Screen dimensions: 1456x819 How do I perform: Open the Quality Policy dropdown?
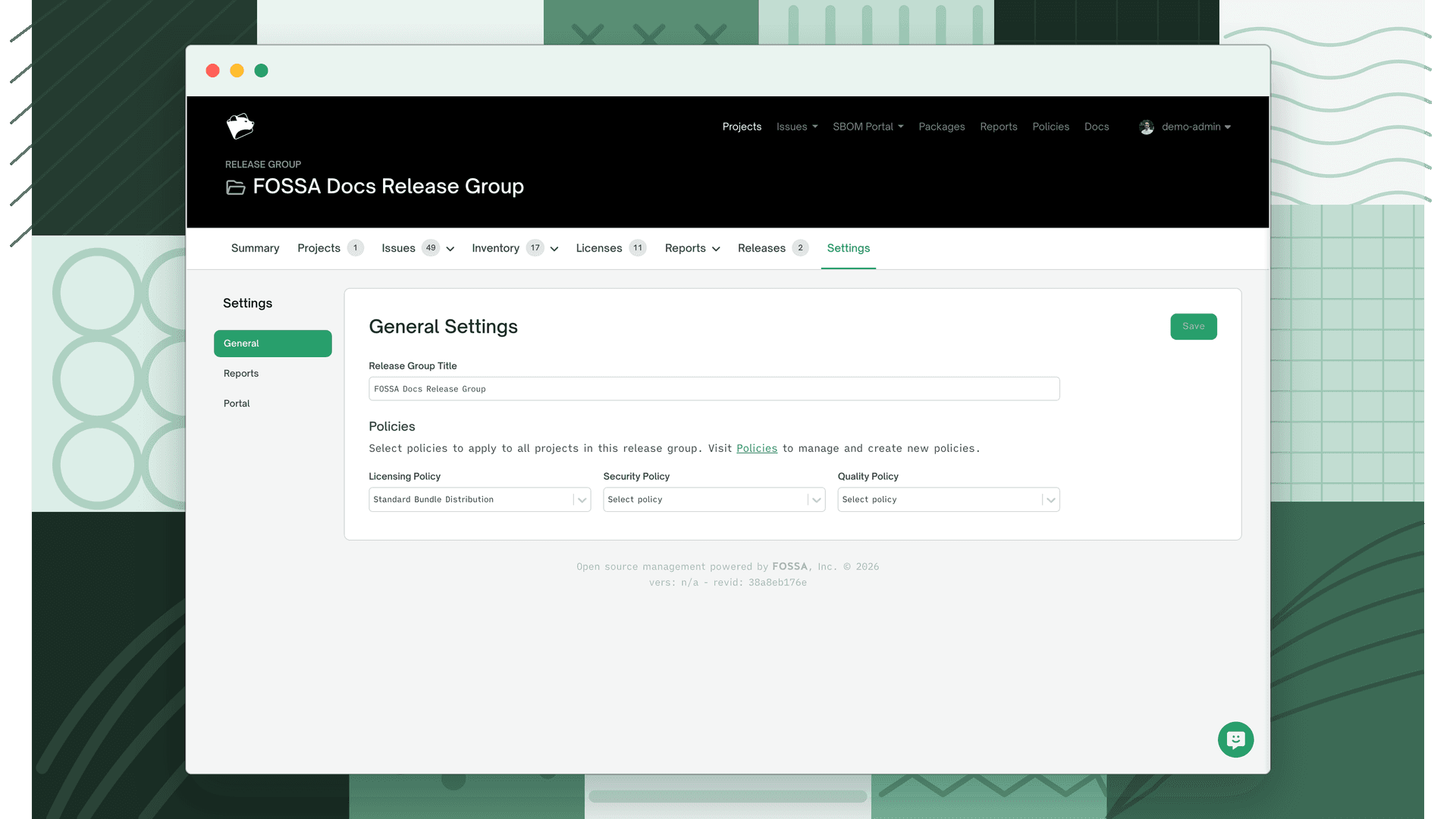coord(949,500)
